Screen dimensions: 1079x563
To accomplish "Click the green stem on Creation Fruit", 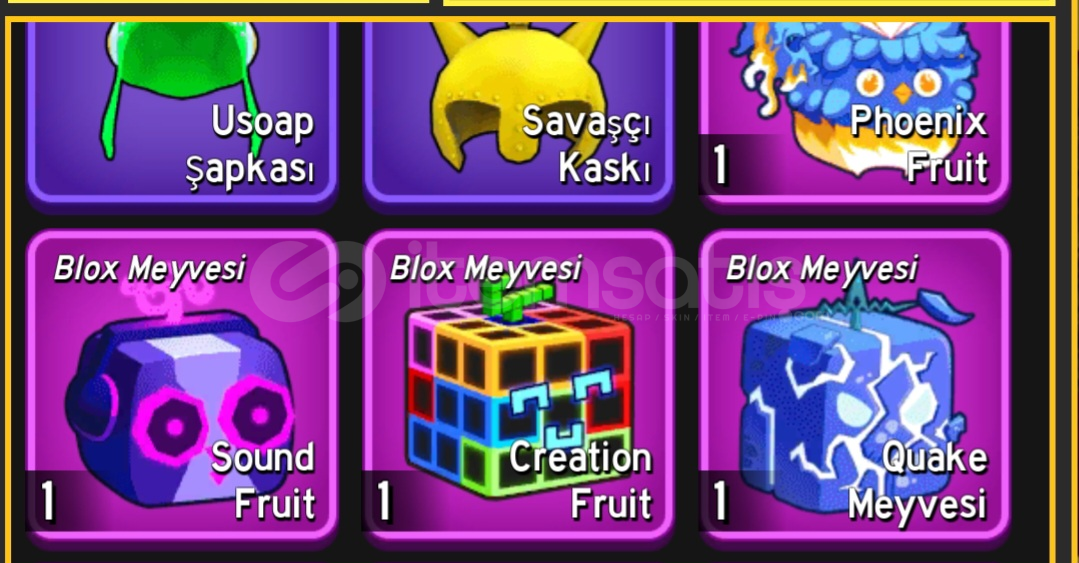I will (515, 299).
